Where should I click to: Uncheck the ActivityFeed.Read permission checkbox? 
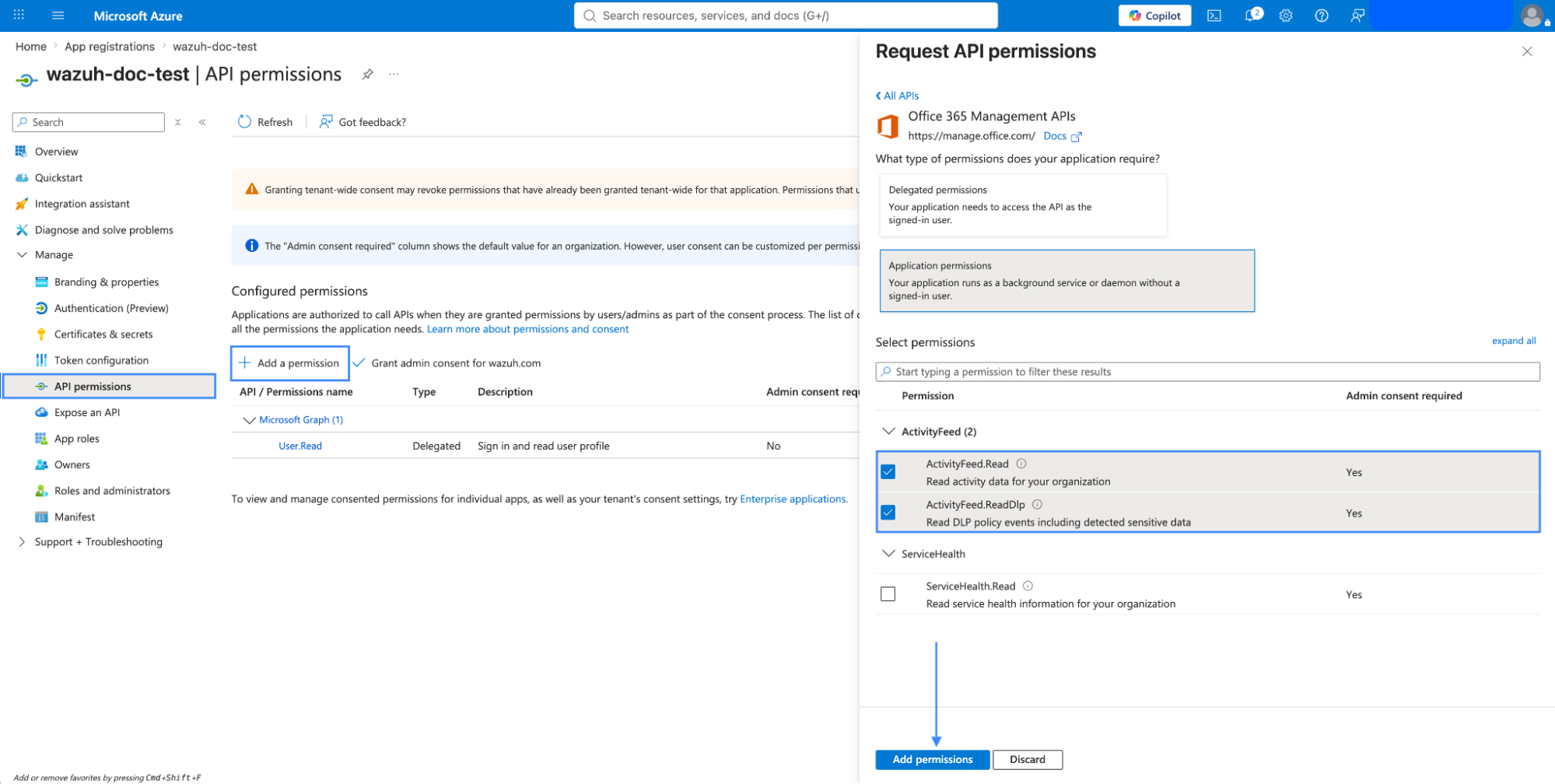coord(888,472)
